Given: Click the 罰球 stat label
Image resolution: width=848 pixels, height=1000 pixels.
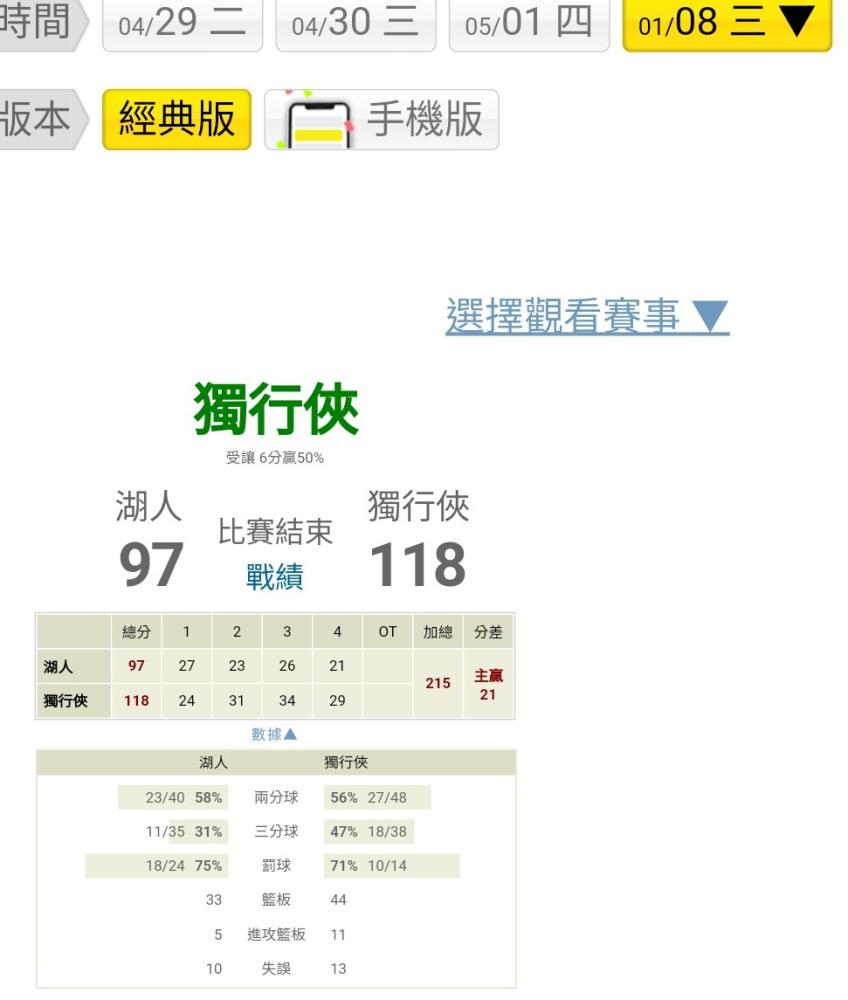Looking at the screenshot, I should 276,866.
